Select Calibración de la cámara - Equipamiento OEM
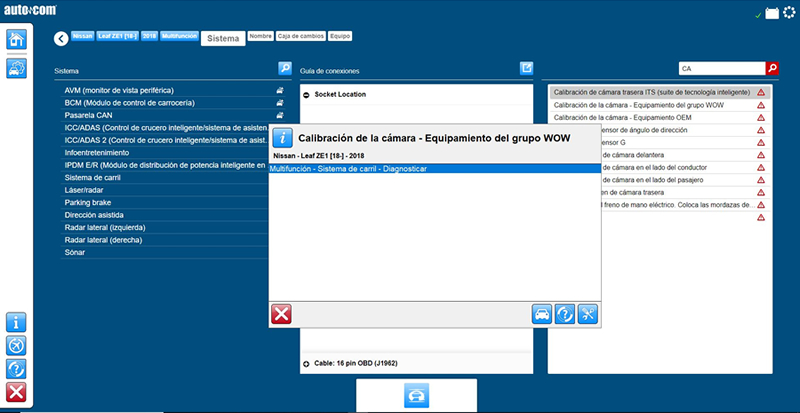The image size is (800, 413). click(660, 117)
